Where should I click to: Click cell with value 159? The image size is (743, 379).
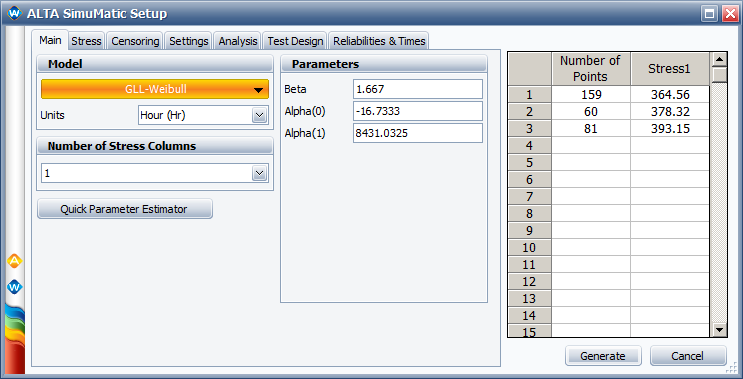click(591, 94)
